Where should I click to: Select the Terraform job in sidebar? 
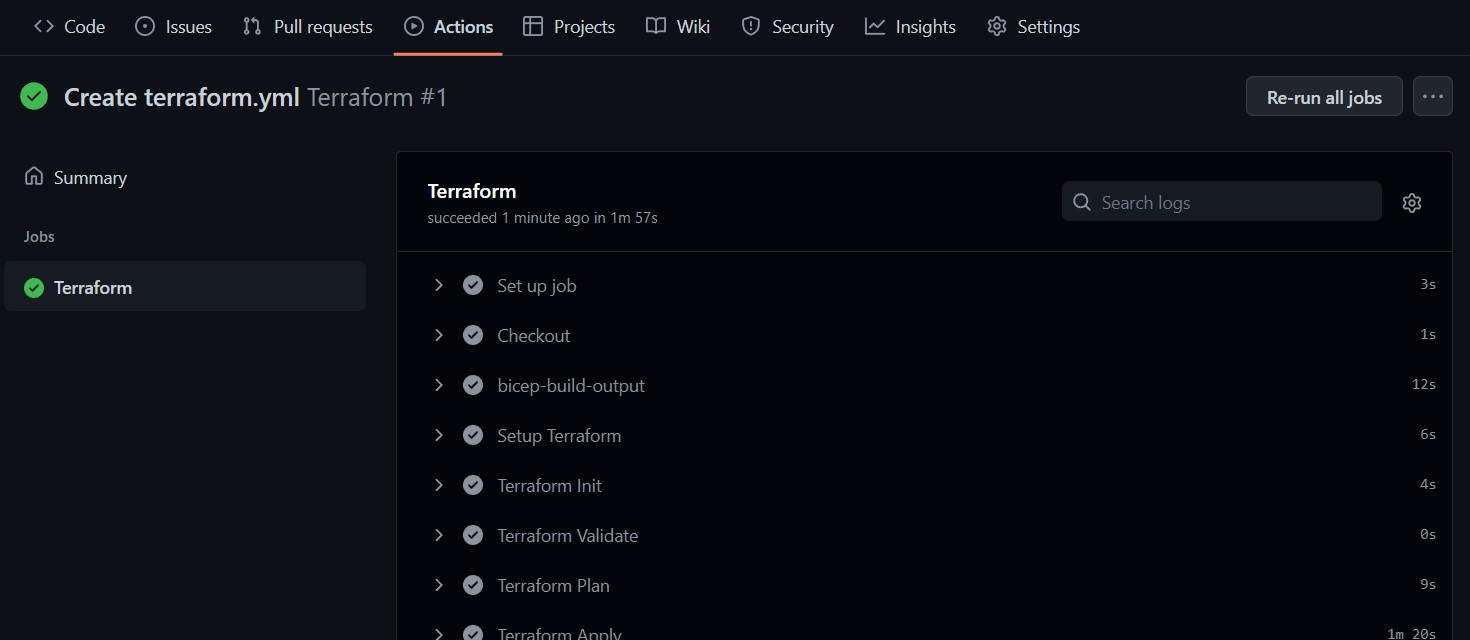coord(185,287)
